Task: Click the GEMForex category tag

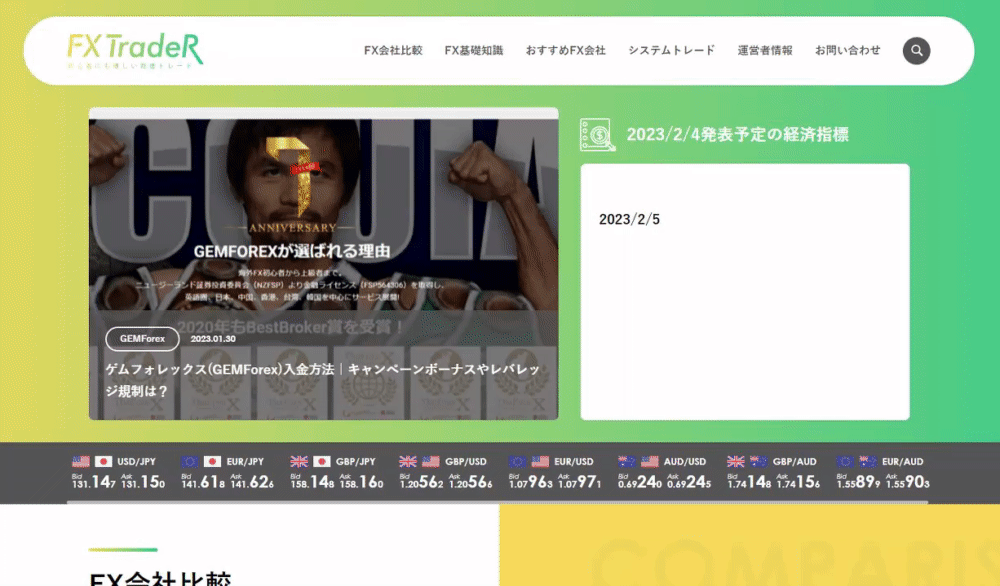Action: [142, 339]
